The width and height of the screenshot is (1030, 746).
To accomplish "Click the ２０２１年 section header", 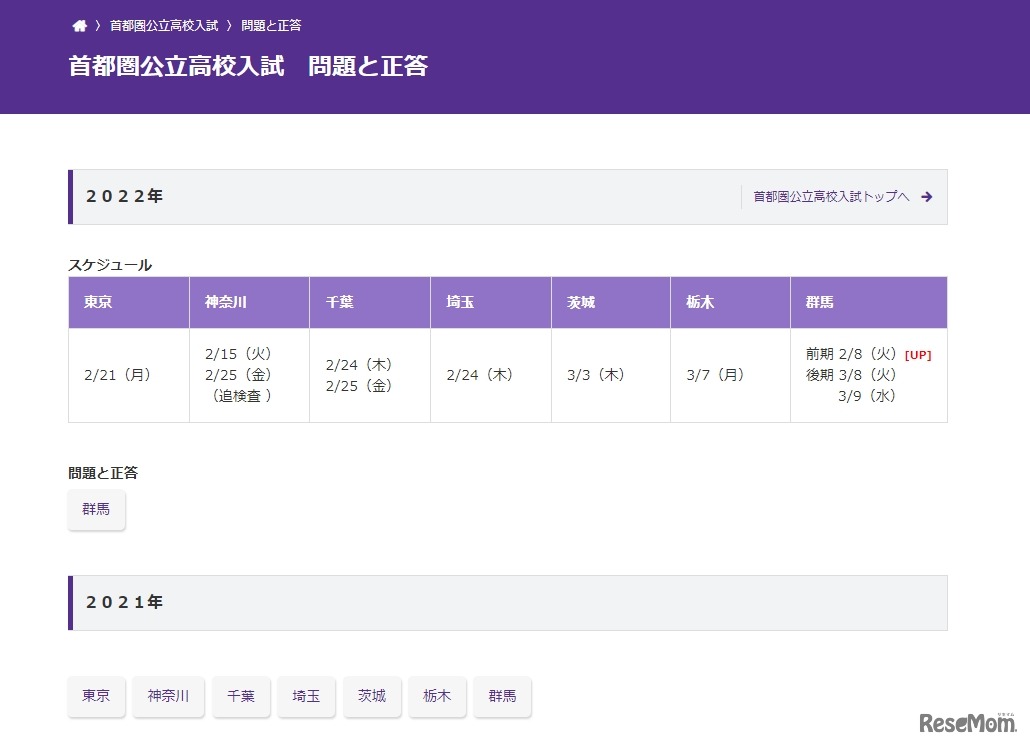I will pos(124,602).
